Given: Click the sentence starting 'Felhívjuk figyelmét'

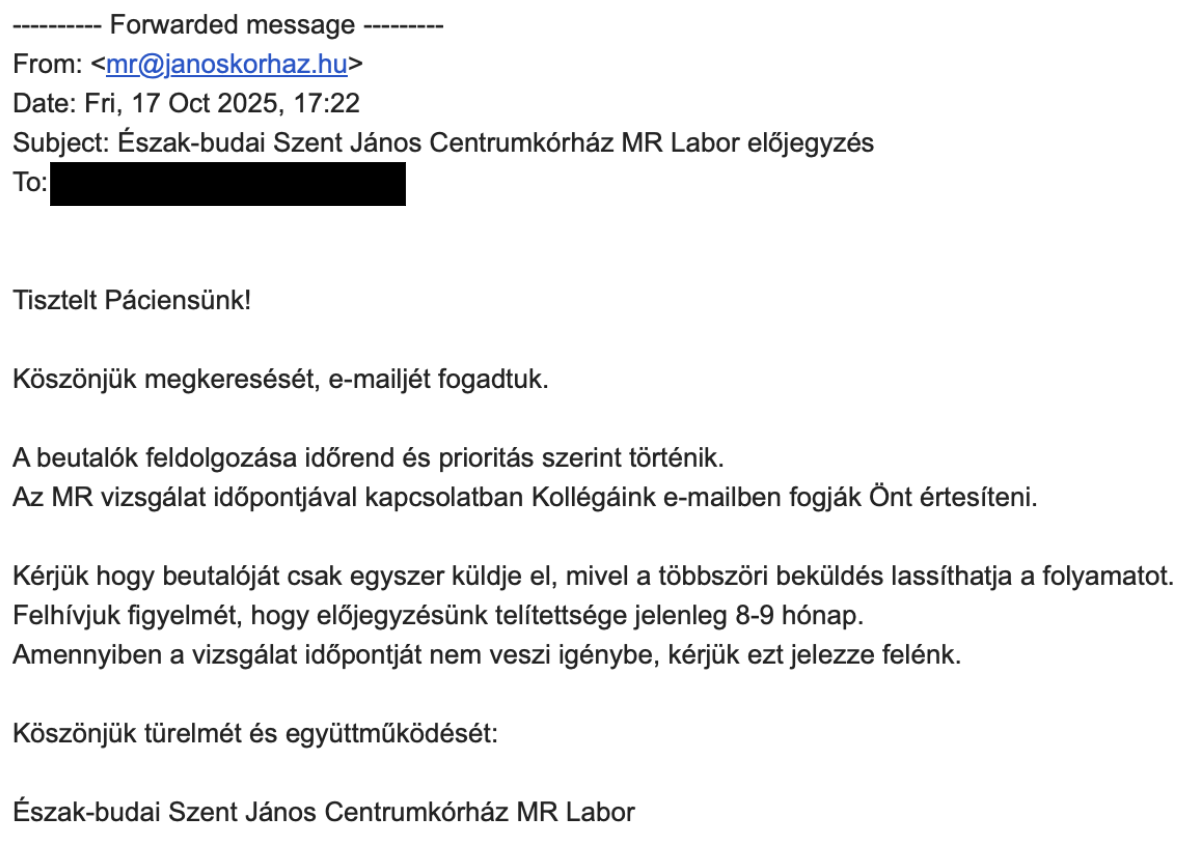Looking at the screenshot, I should (439, 616).
